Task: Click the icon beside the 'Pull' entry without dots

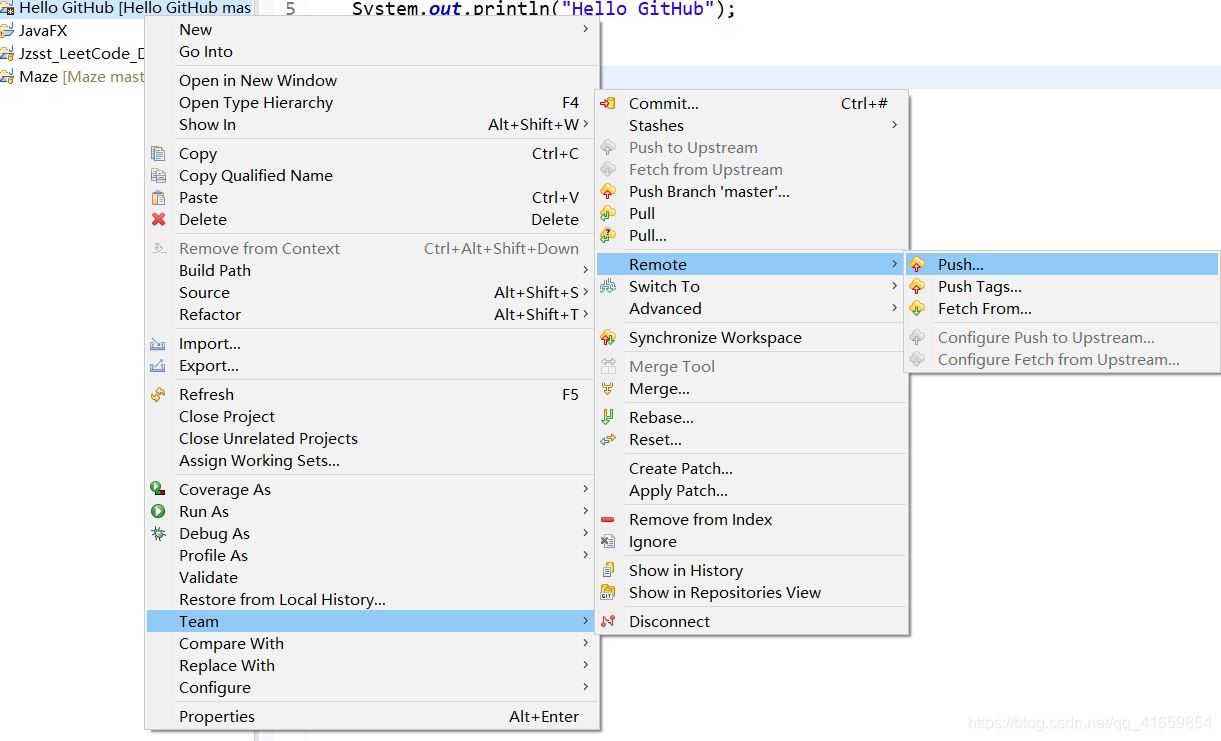Action: point(607,213)
